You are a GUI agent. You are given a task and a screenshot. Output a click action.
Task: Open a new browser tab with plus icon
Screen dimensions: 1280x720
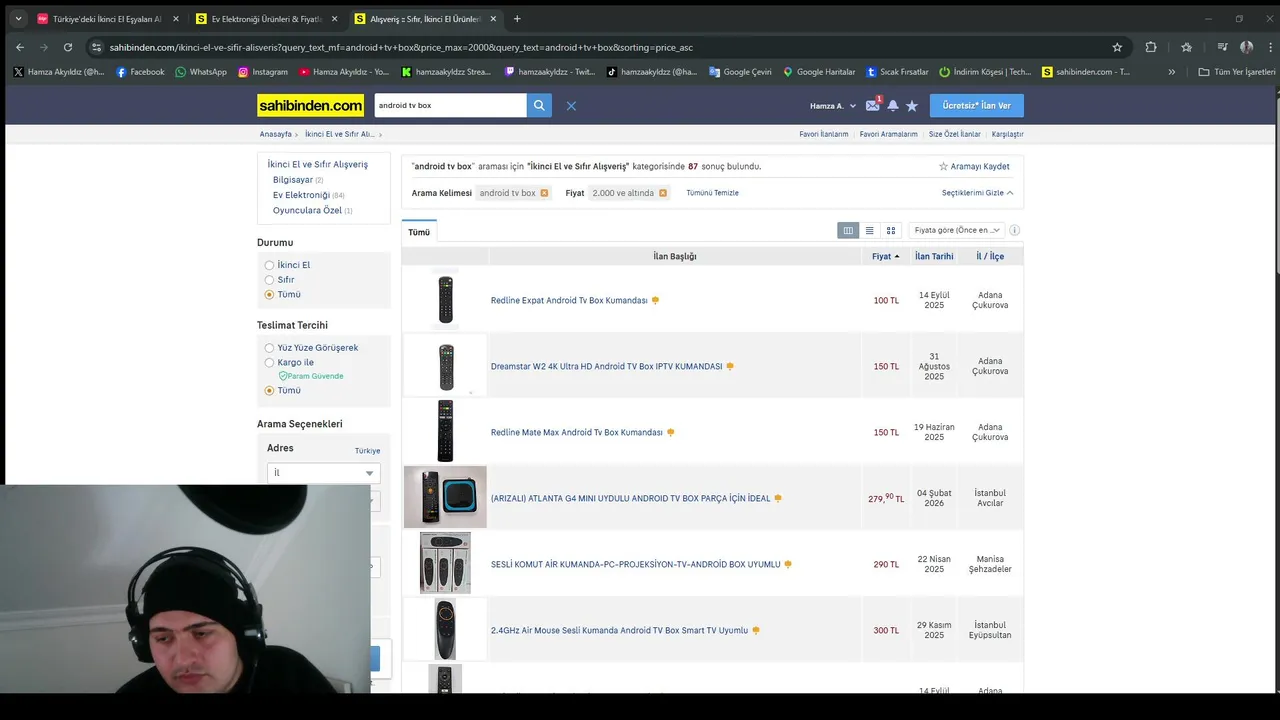[x=517, y=19]
